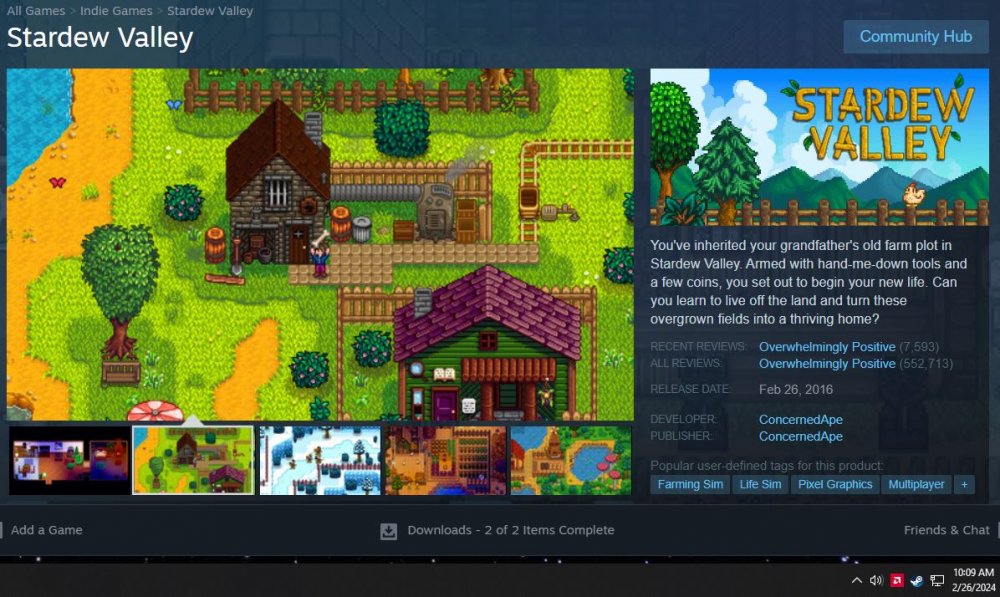
Task: Open ConcernedApe publisher page
Action: click(x=800, y=436)
